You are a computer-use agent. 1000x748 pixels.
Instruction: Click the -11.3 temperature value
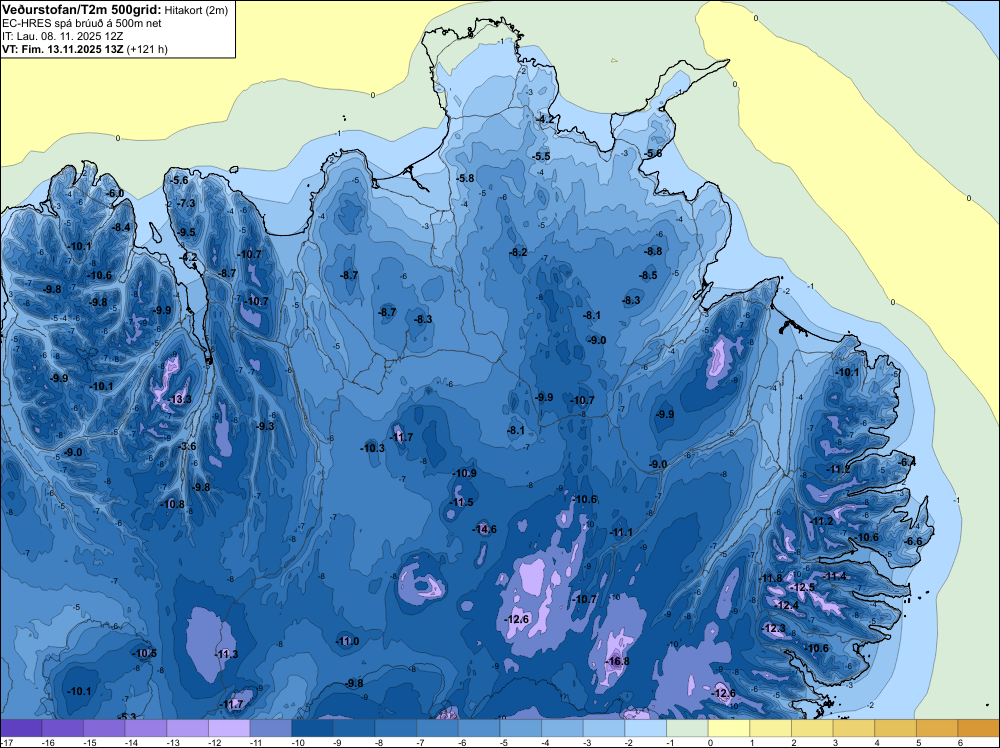pos(226,654)
